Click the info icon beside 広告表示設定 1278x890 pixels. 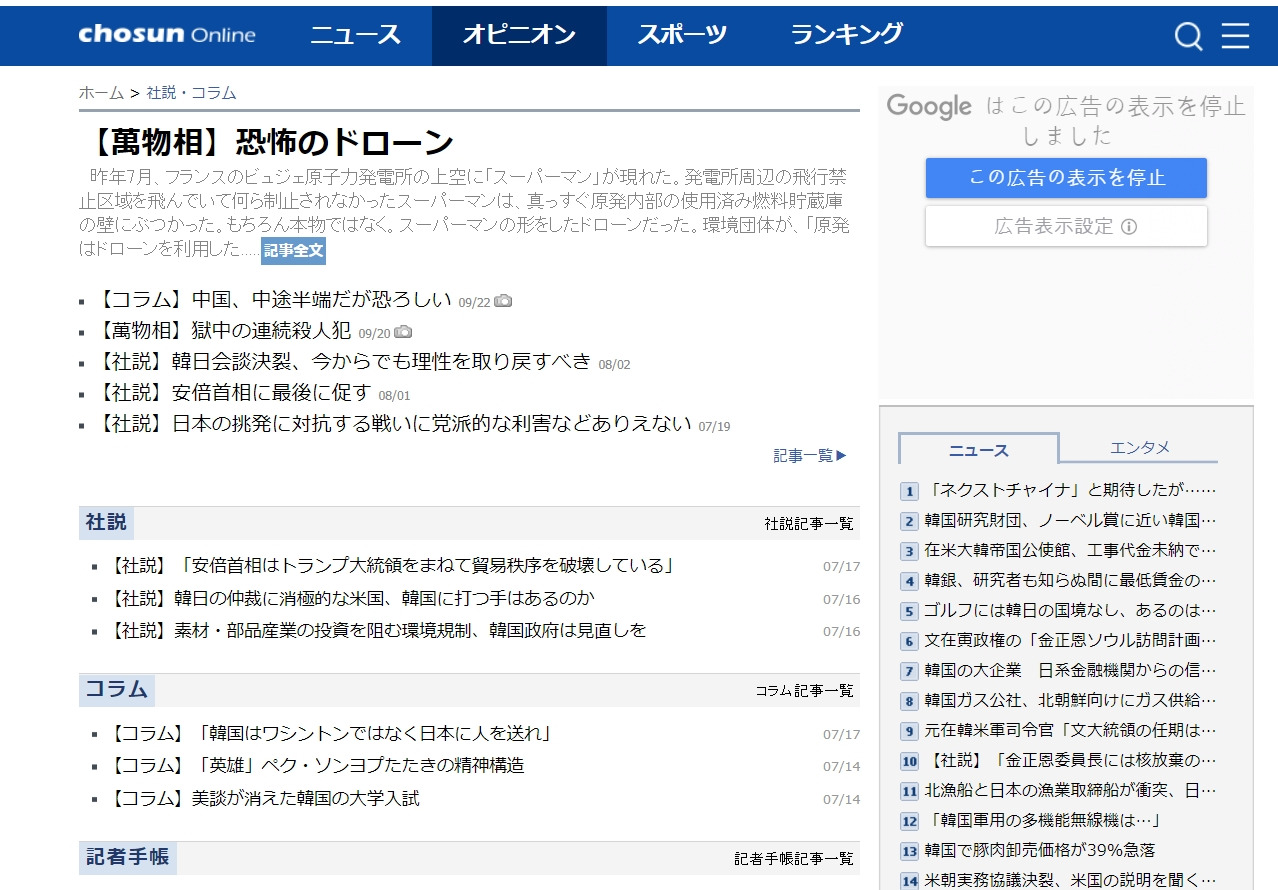[x=1129, y=227]
